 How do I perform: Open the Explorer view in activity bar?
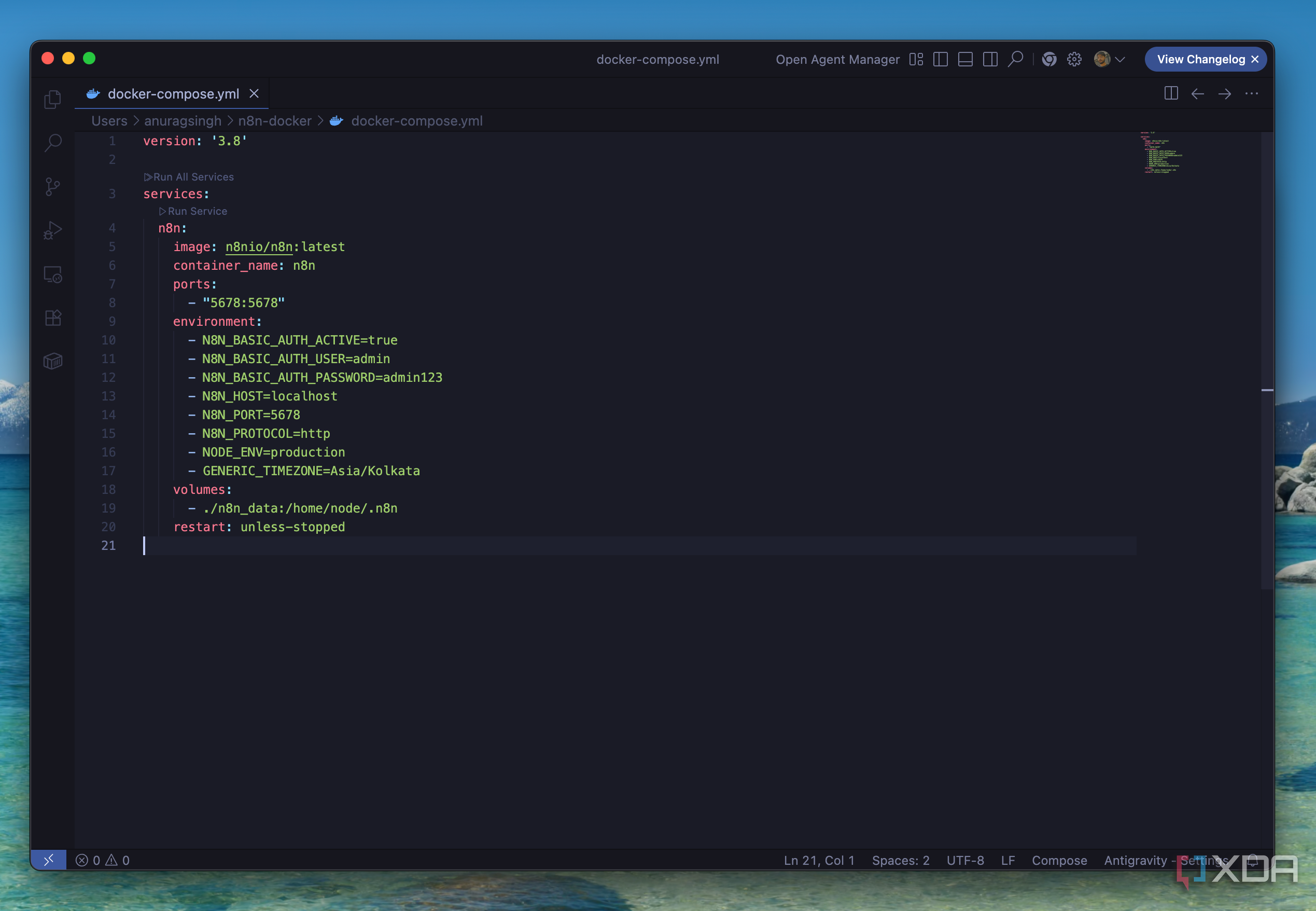tap(52, 100)
